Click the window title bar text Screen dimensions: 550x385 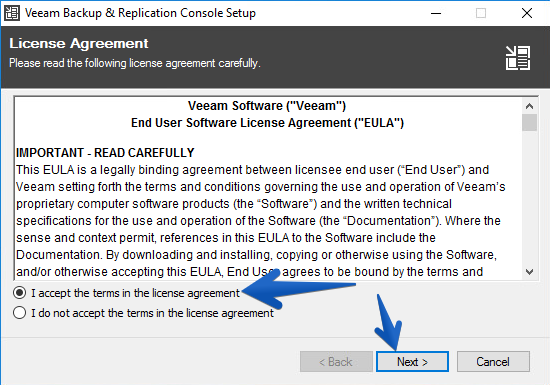pyautogui.click(x=140, y=13)
